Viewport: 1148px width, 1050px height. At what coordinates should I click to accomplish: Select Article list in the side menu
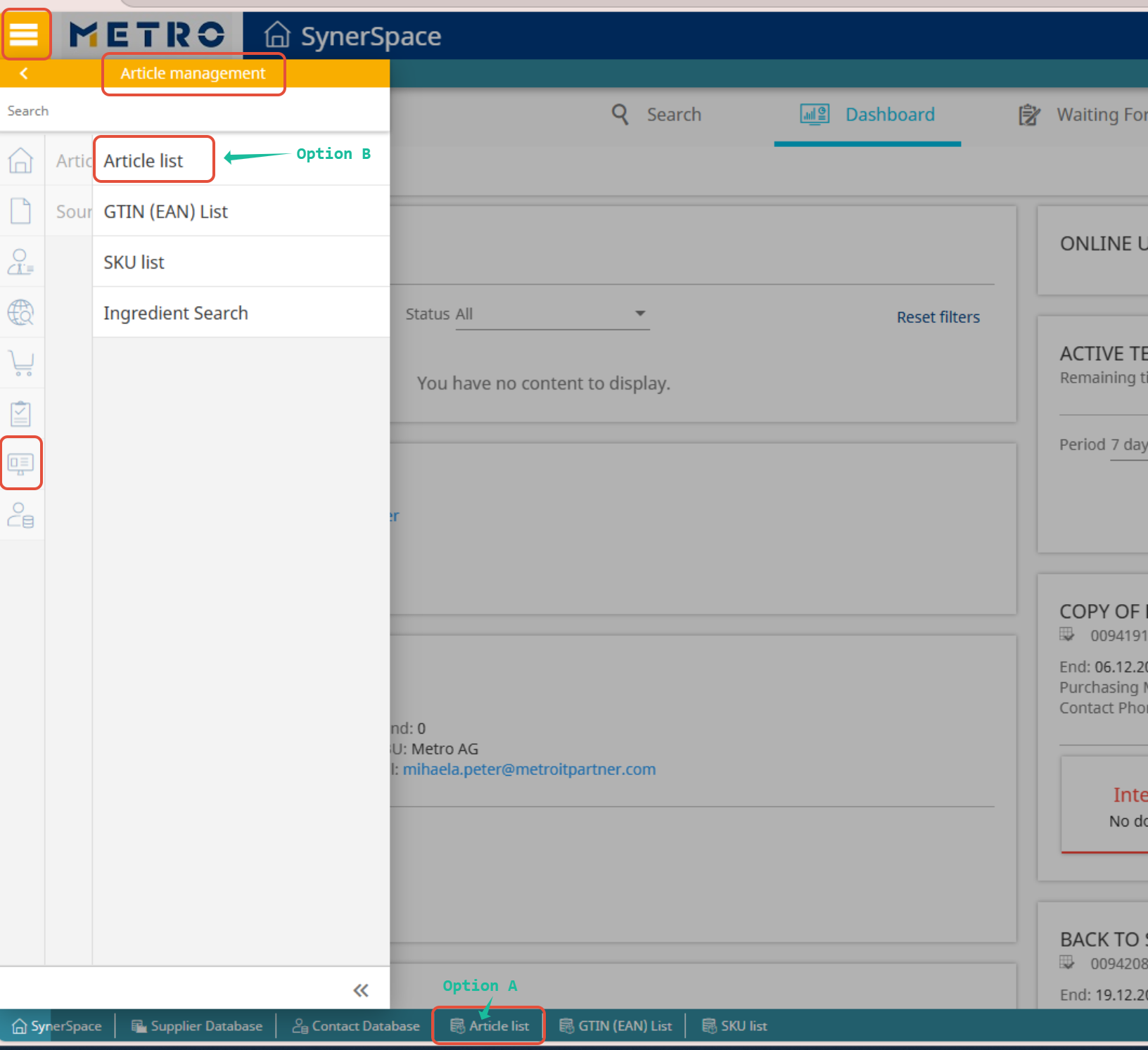241,161
